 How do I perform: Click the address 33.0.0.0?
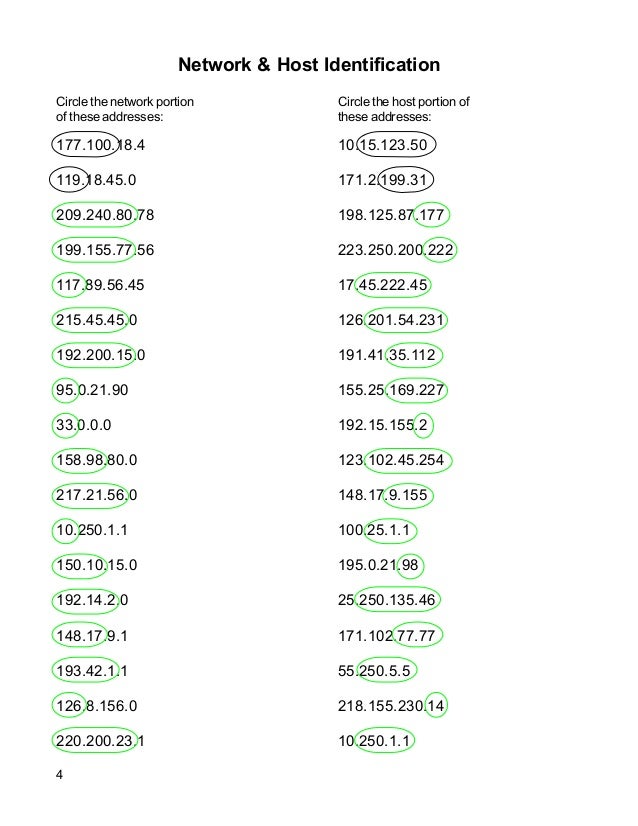83,425
